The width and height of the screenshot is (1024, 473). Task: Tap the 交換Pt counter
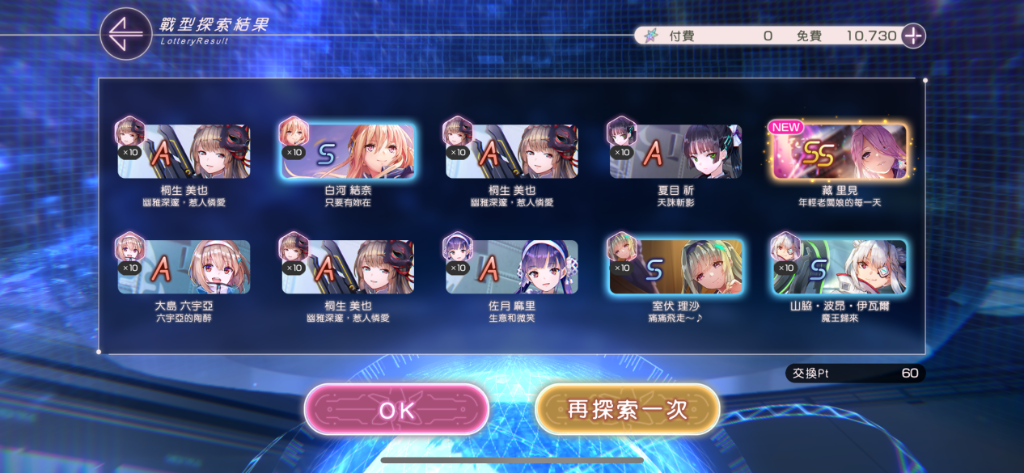pos(855,374)
